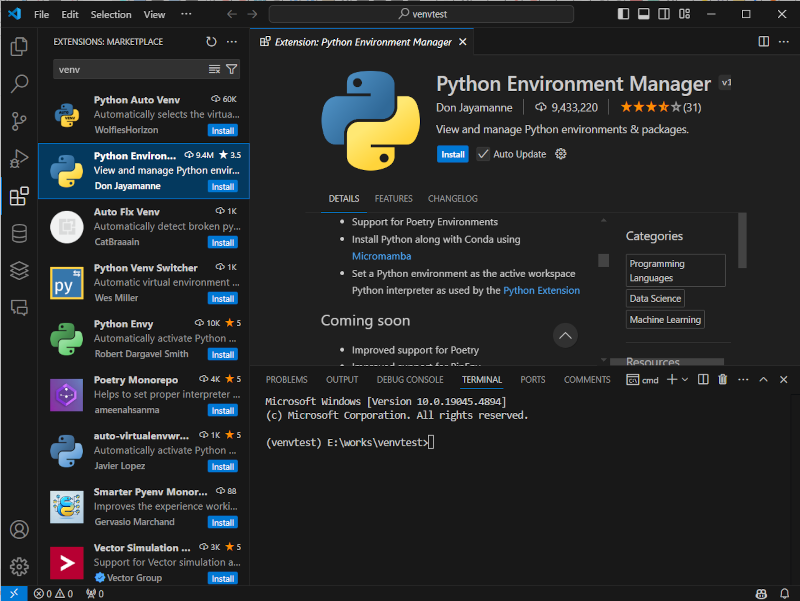Switch to the PORTS panel tab

point(533,380)
